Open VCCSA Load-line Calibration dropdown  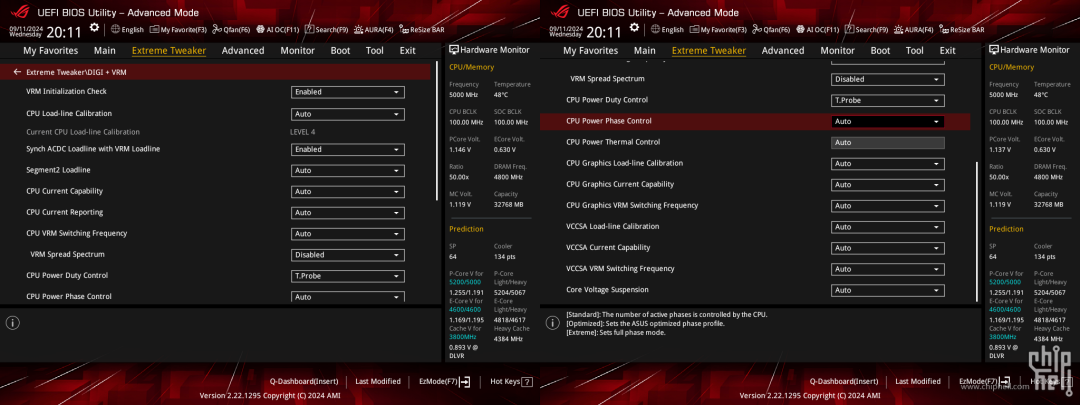pos(888,227)
